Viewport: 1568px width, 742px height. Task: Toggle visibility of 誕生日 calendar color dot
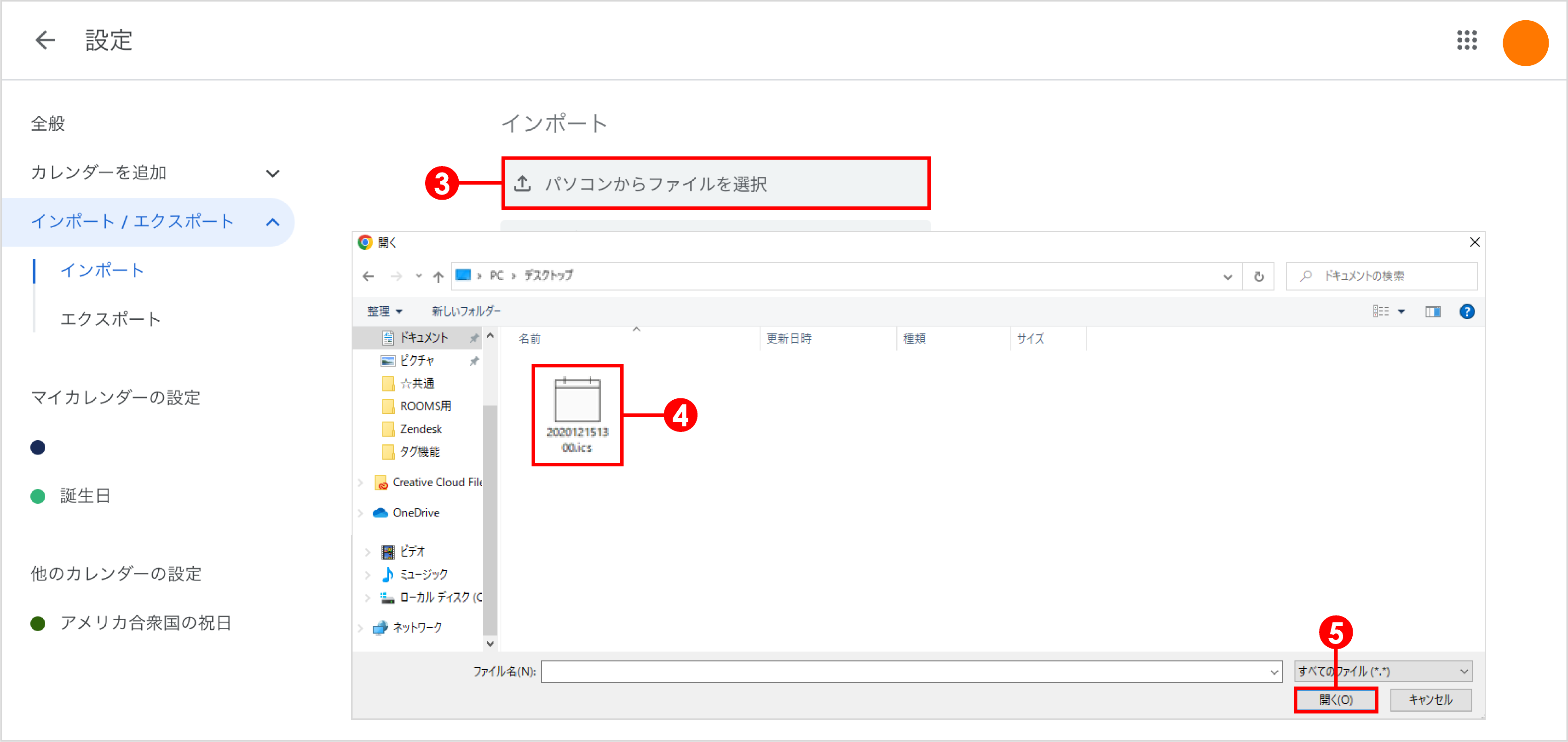(38, 495)
